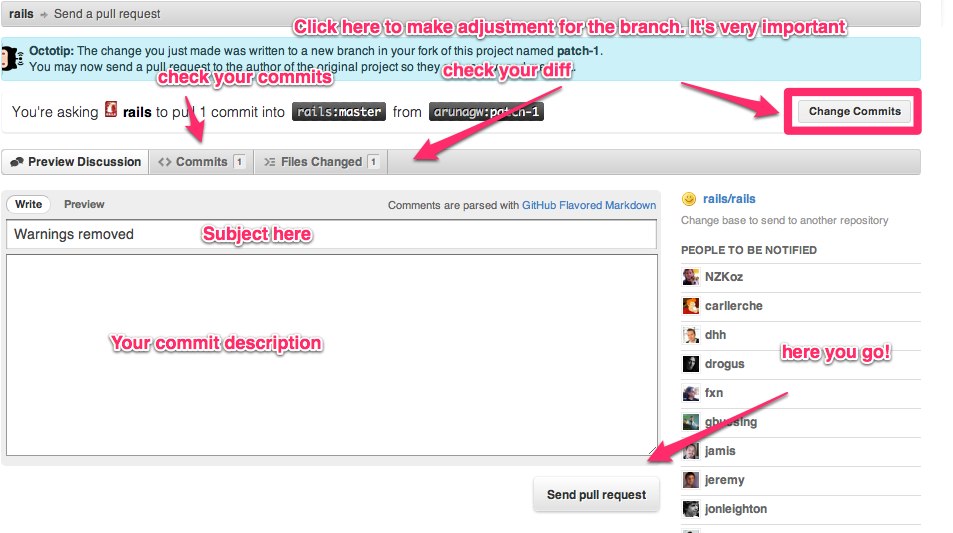Open the rails/rails repository link
953x533 pixels.
(x=729, y=199)
